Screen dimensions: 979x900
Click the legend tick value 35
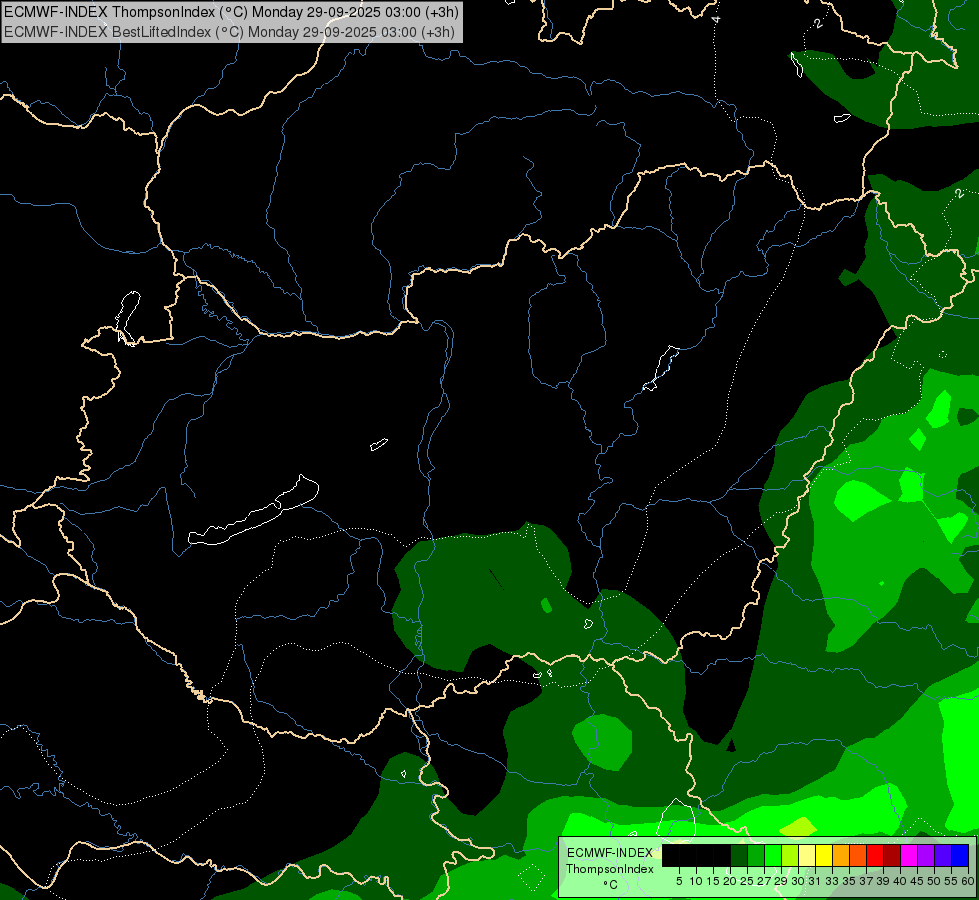pyautogui.click(x=848, y=881)
